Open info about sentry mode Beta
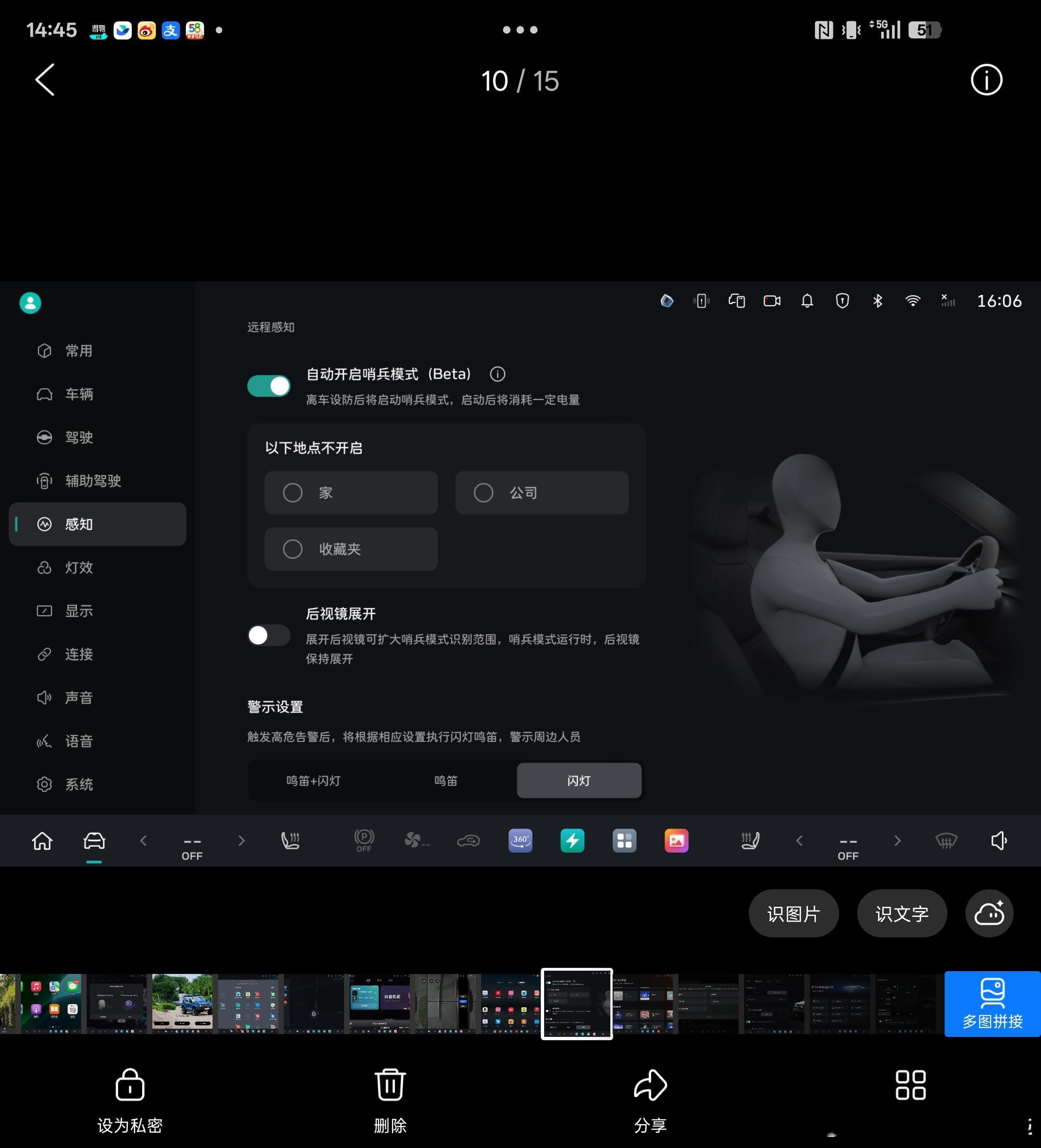1041x1148 pixels. [x=497, y=374]
